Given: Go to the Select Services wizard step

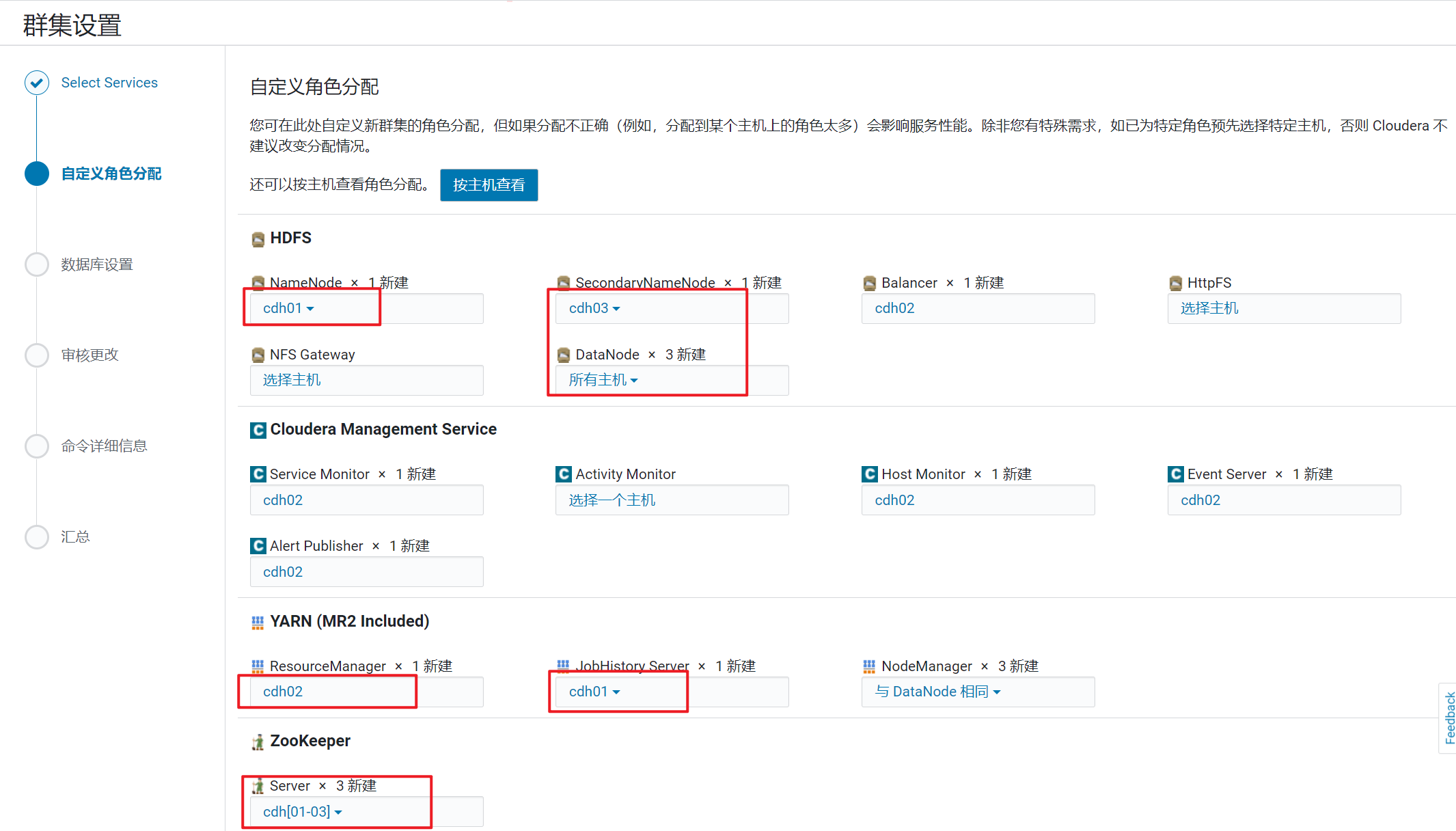Looking at the screenshot, I should pos(109,83).
